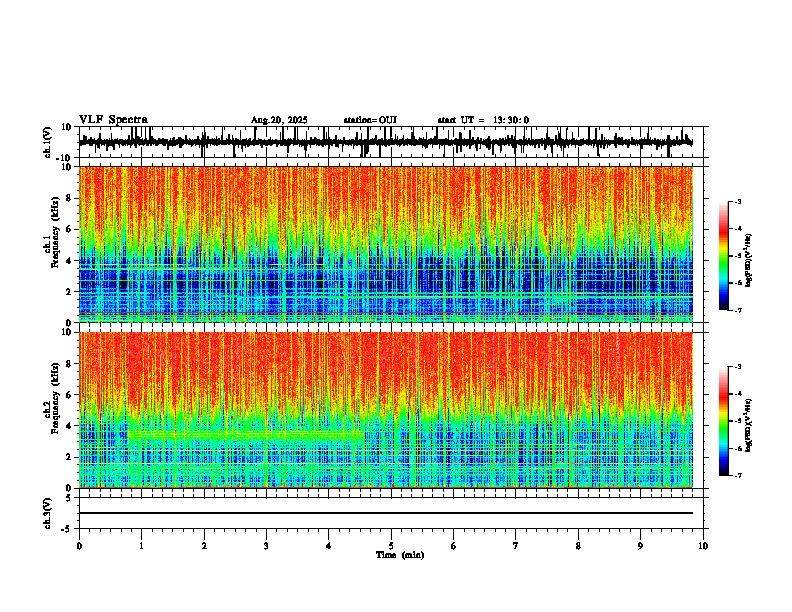Viewport: 792px width, 612px height.
Task: Click the "-3" label on ch.1 color scale
Action: click(x=738, y=201)
